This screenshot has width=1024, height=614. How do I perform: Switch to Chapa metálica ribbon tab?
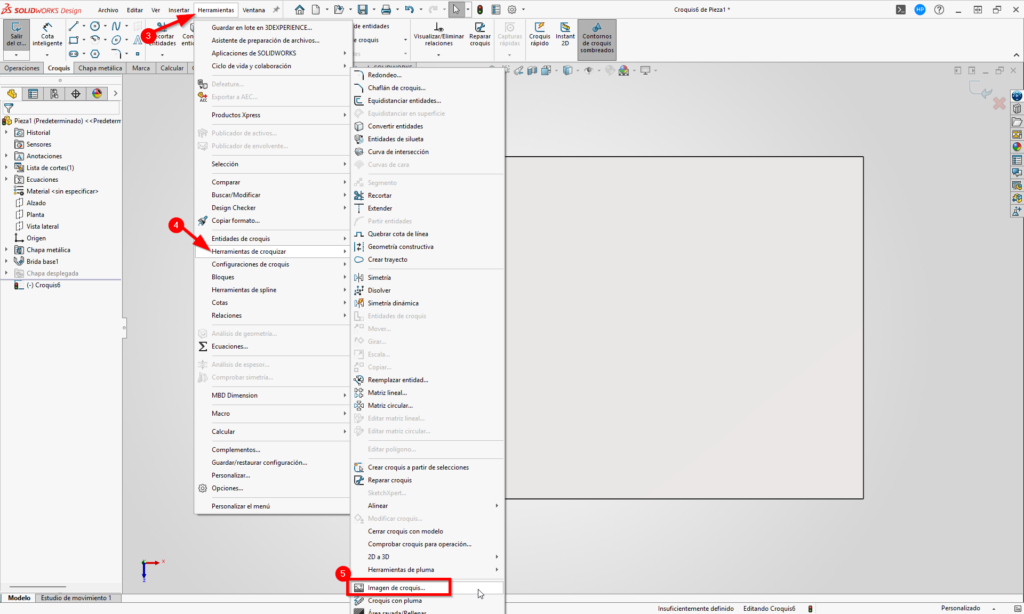coord(100,68)
